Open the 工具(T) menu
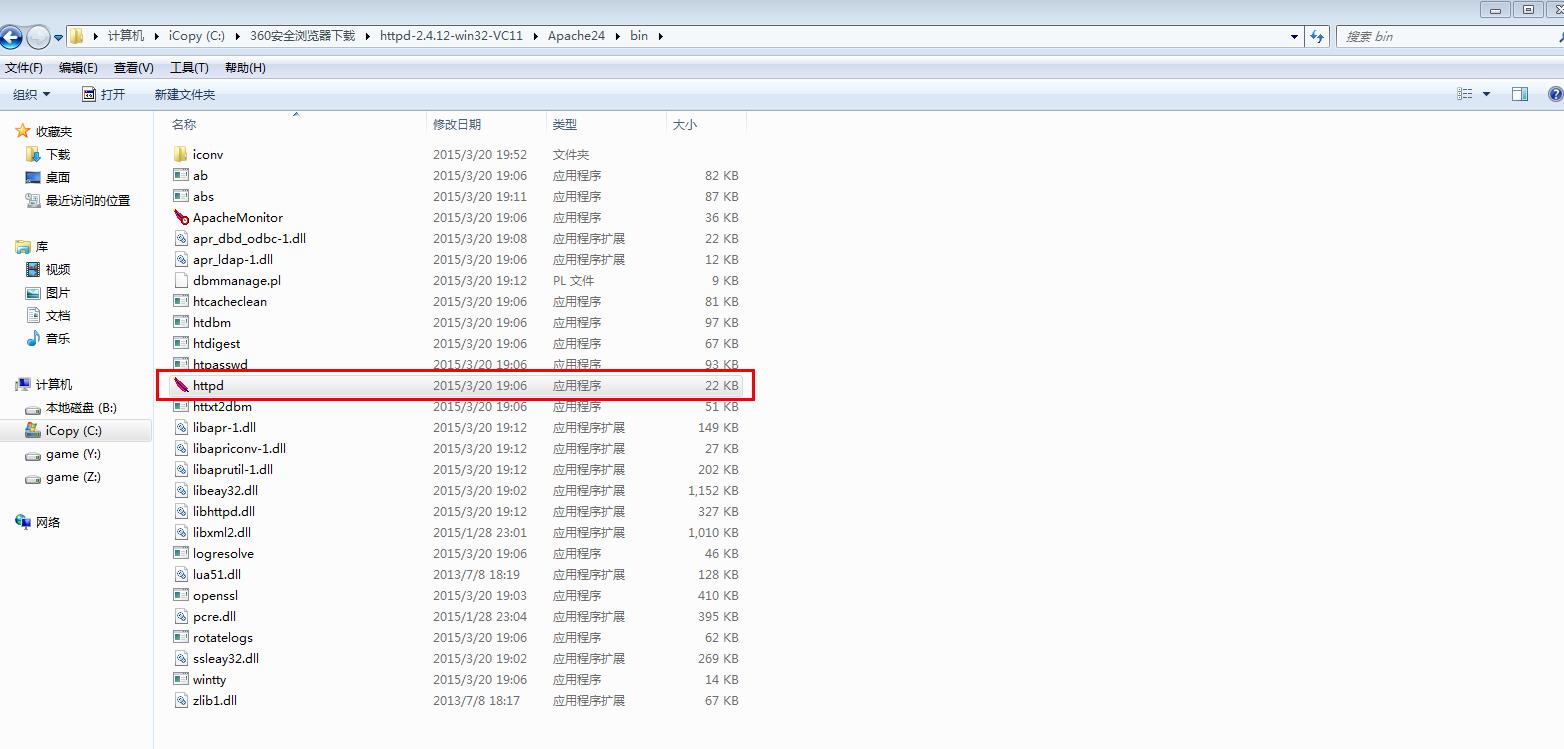1564x749 pixels. 189,68
